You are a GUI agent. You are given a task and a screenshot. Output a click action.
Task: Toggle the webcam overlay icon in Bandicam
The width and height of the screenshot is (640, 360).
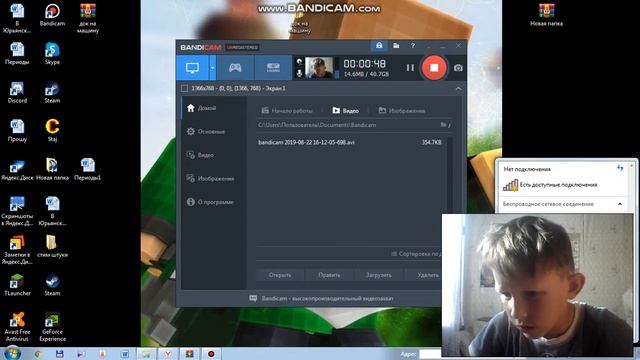(x=299, y=62)
